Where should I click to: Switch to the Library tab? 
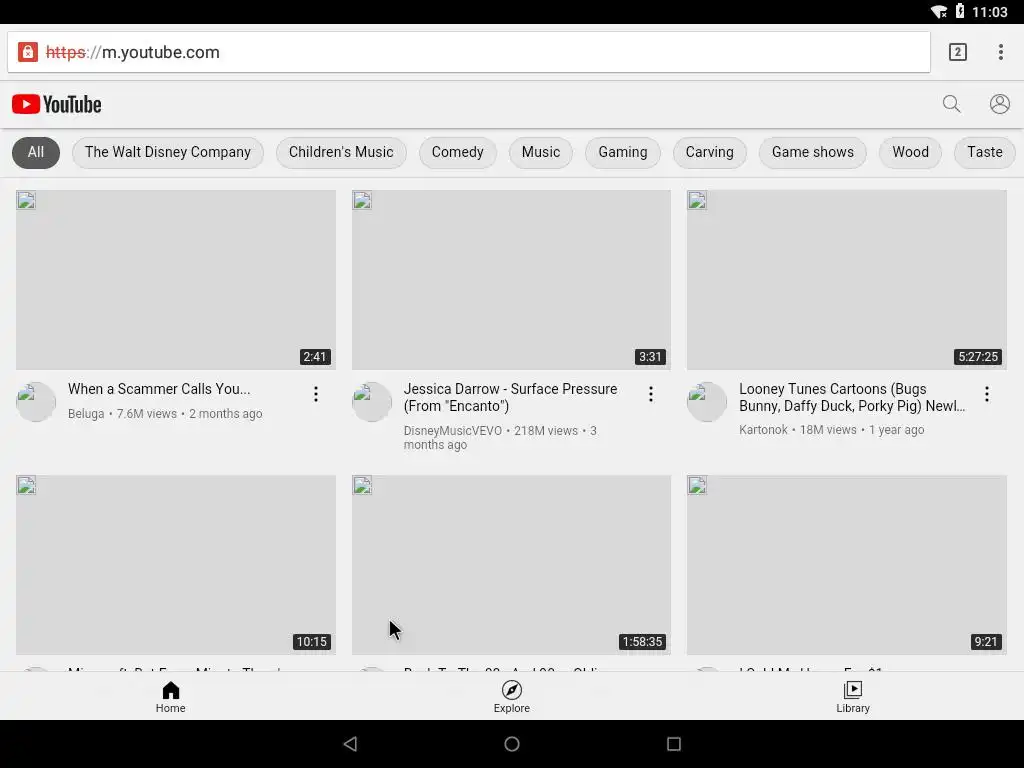click(x=852, y=697)
